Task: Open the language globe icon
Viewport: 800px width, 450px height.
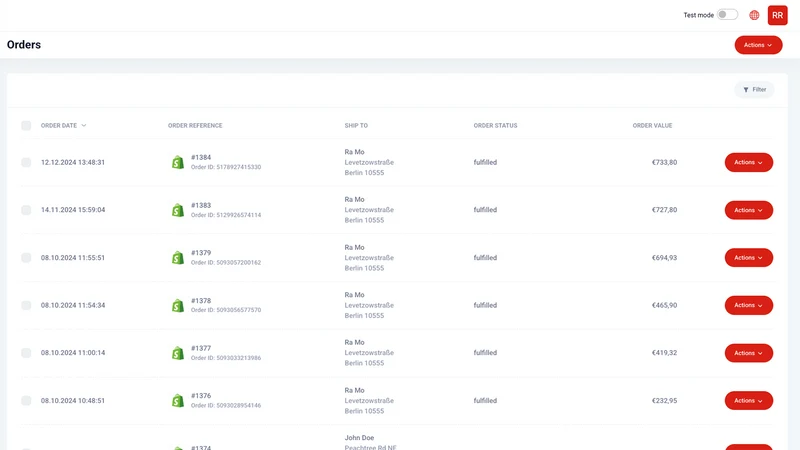Action: [x=754, y=15]
